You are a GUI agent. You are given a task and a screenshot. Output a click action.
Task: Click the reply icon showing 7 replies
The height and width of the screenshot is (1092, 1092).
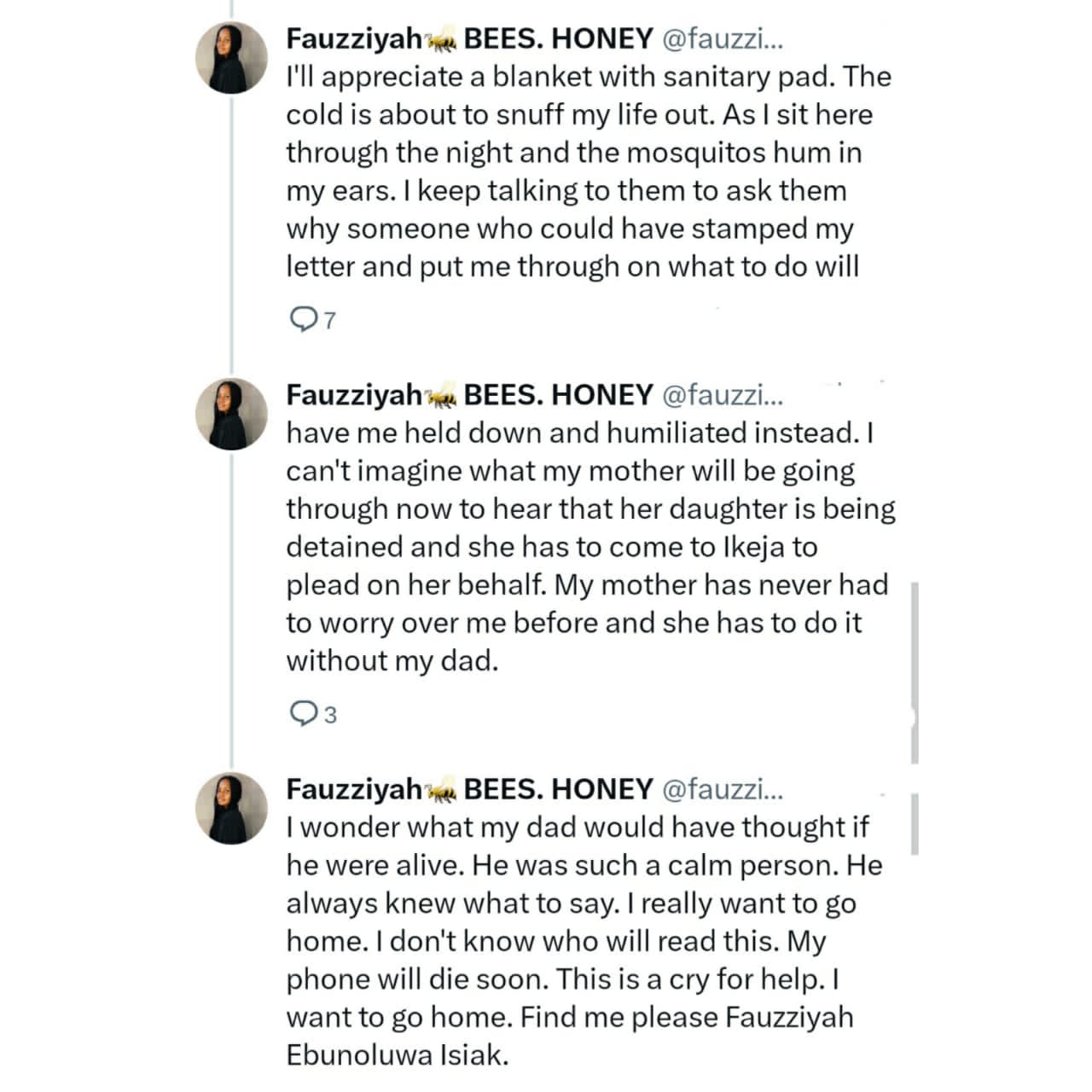304,319
